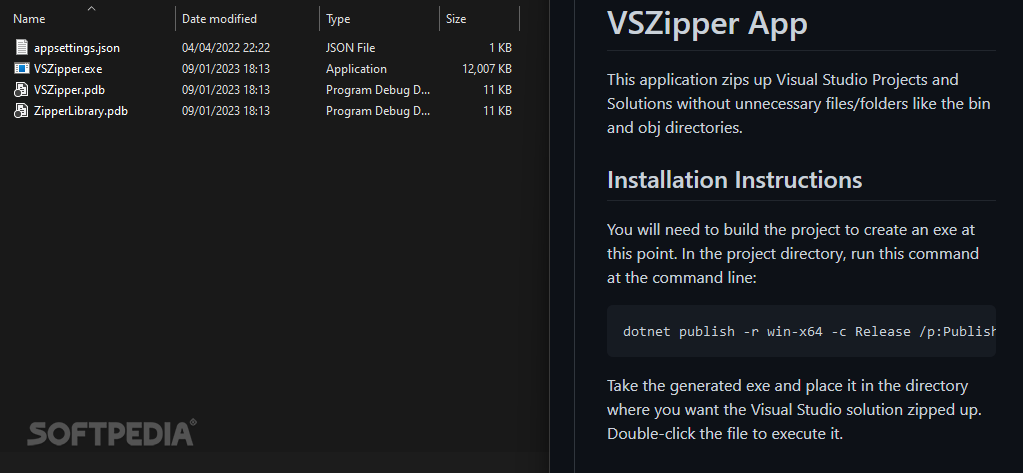Click the Application type entry for VSZipper.exe
This screenshot has height=473, width=1023.
tap(356, 69)
